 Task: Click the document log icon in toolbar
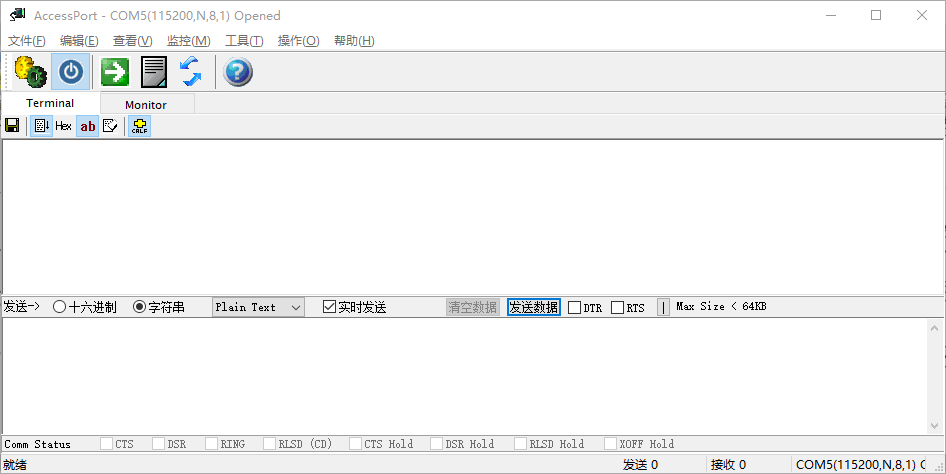click(153, 72)
